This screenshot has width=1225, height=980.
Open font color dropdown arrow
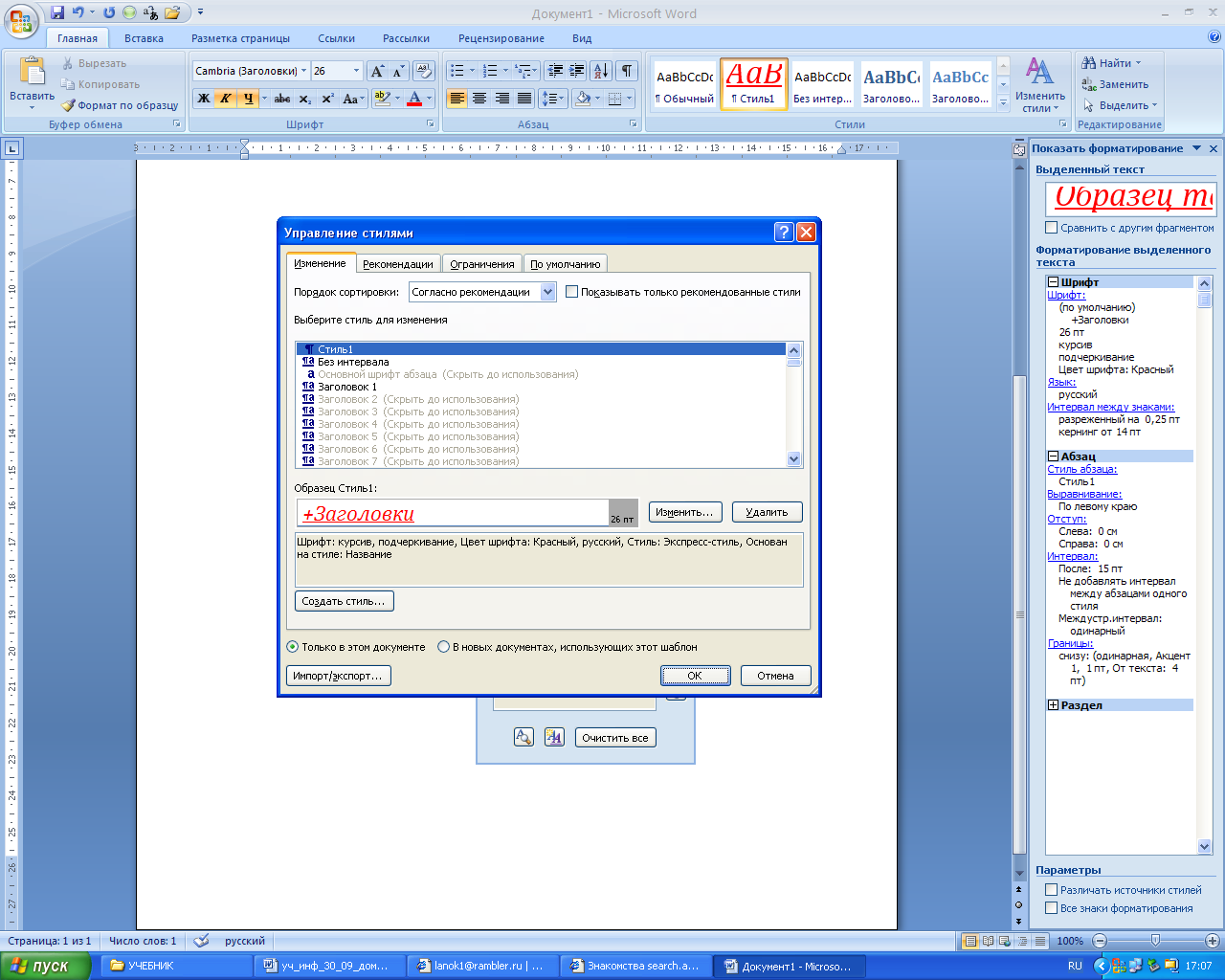pos(429,99)
